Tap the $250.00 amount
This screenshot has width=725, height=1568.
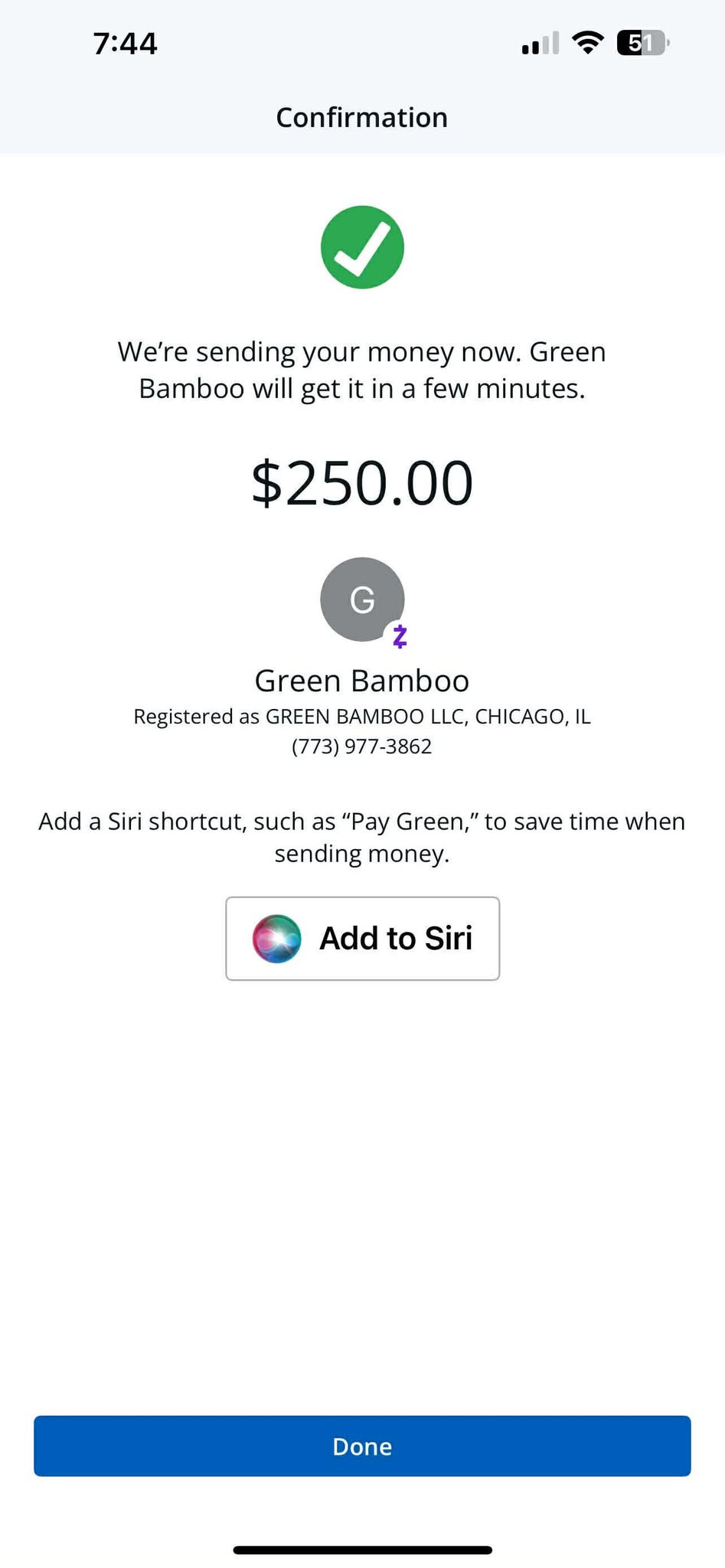(362, 483)
